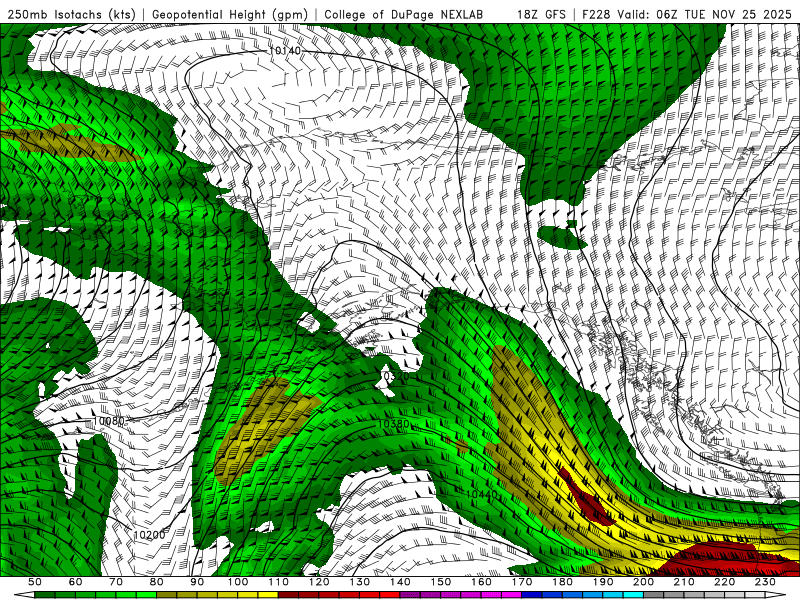Screen dimensions: 800x600
Task: Click the 210 value on the color scale
Action: pos(684,582)
